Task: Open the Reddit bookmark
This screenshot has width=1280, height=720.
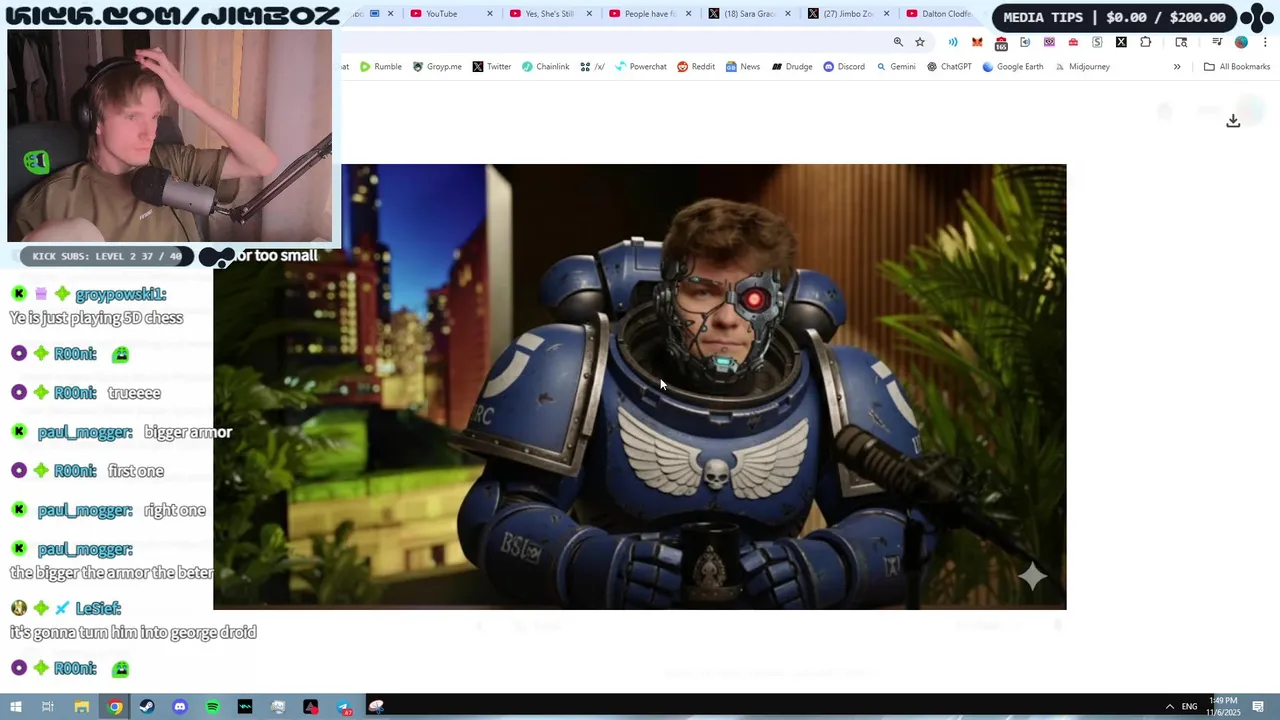Action: pyautogui.click(x=696, y=67)
